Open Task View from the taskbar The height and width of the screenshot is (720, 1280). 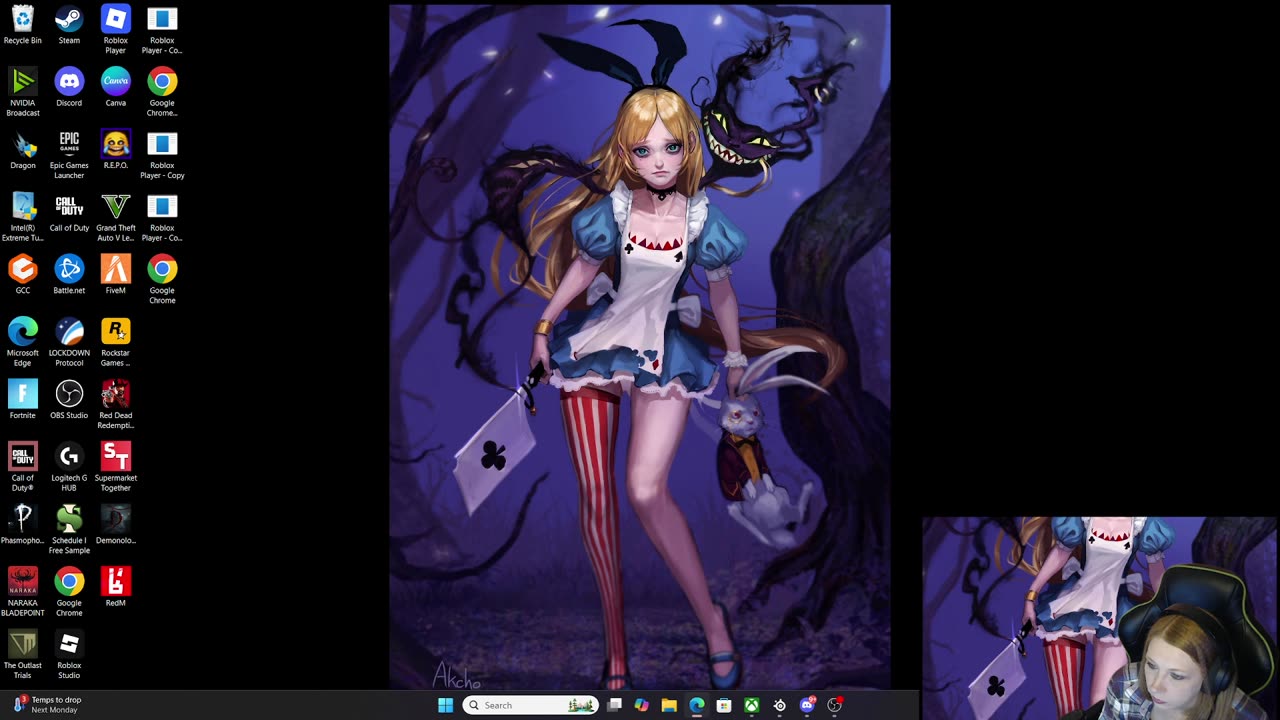pyautogui.click(x=614, y=705)
